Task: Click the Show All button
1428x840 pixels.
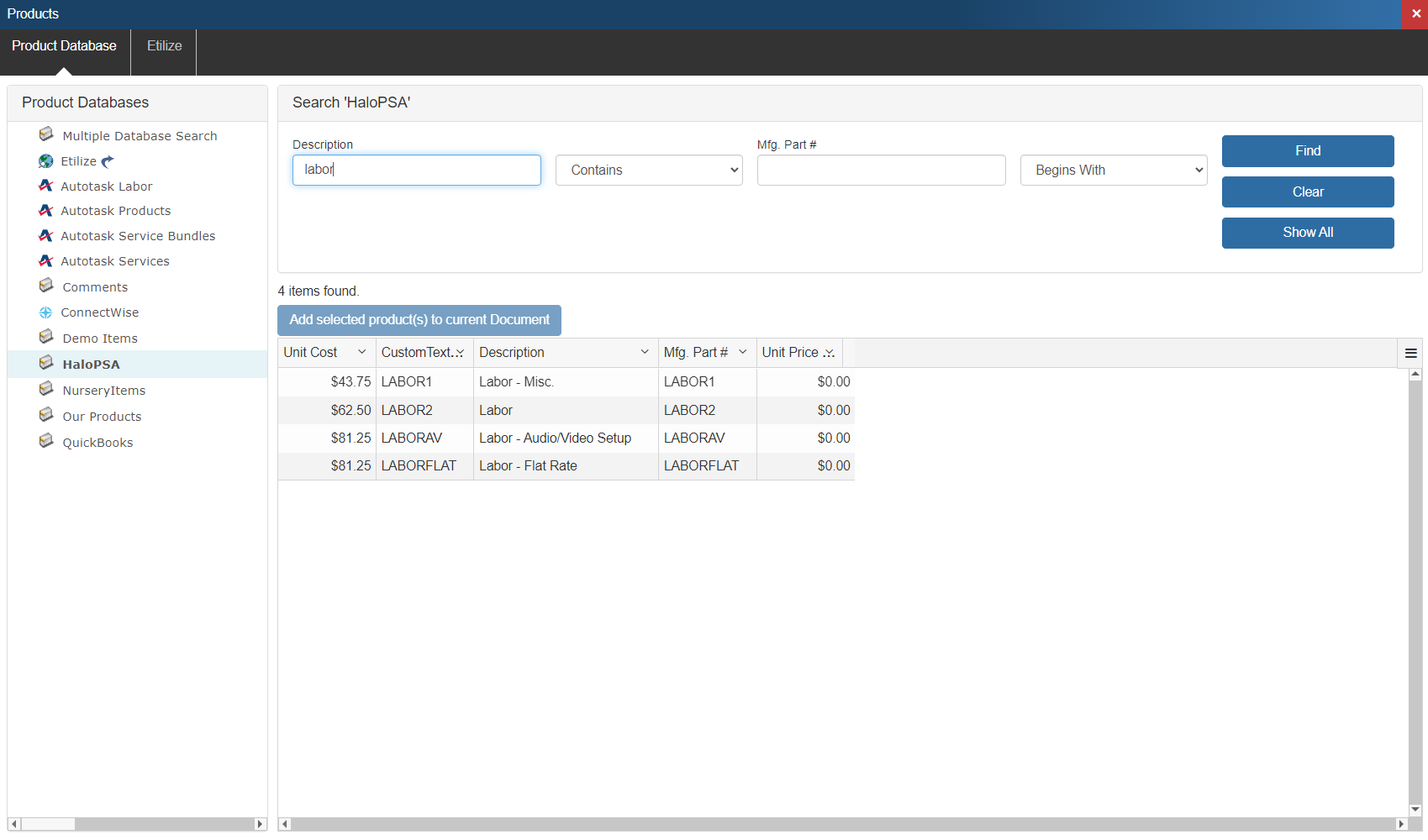Action: 1307,233
